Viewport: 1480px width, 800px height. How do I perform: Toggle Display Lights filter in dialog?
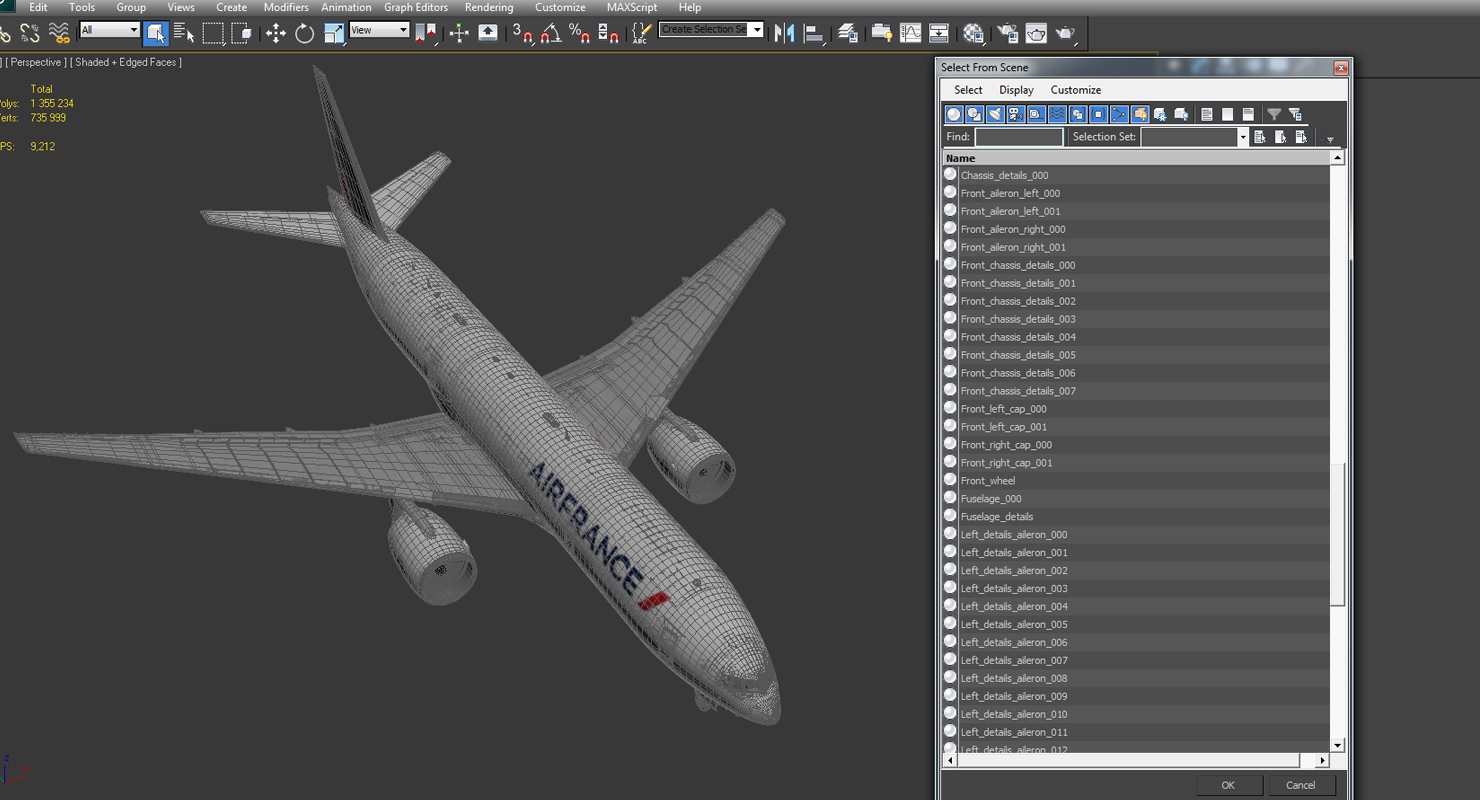(995, 114)
